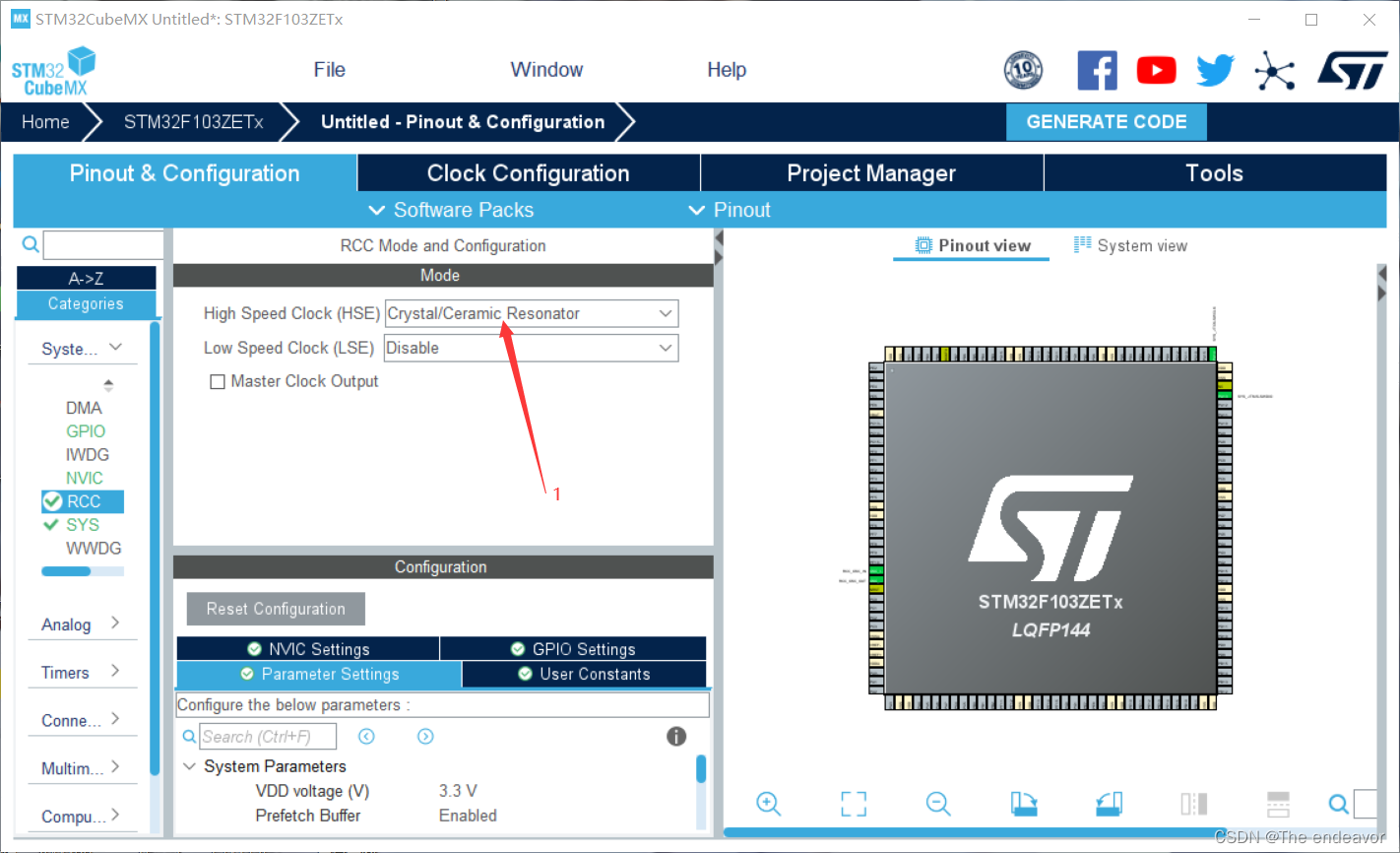
Task: Show the parameter info icon
Action: (x=676, y=736)
